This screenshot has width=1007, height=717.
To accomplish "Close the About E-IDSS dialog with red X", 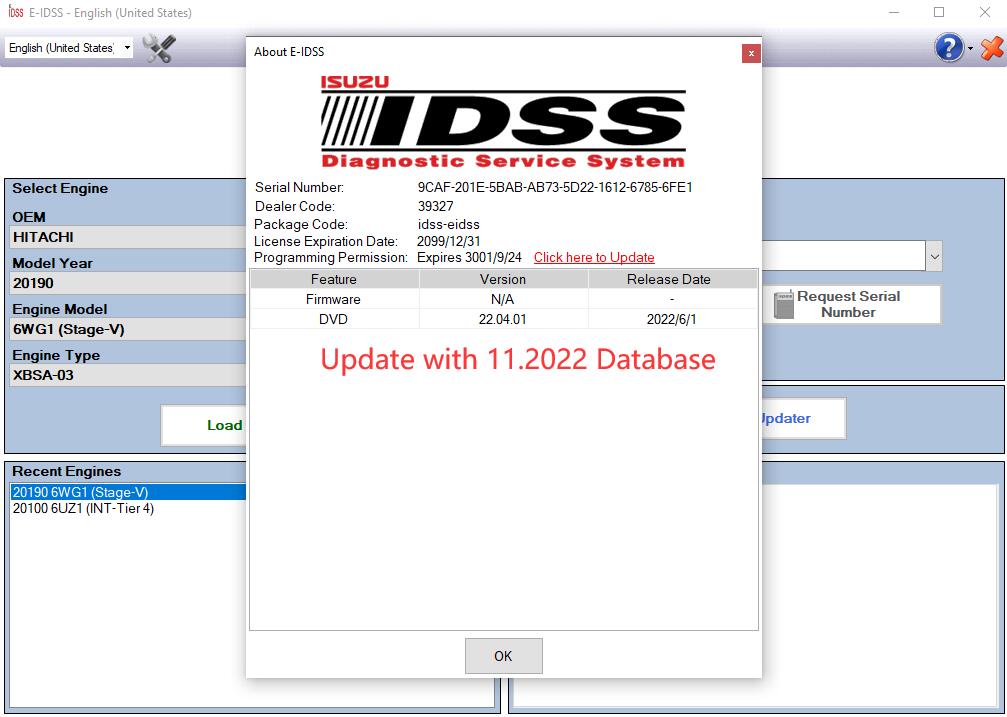I will click(x=751, y=53).
